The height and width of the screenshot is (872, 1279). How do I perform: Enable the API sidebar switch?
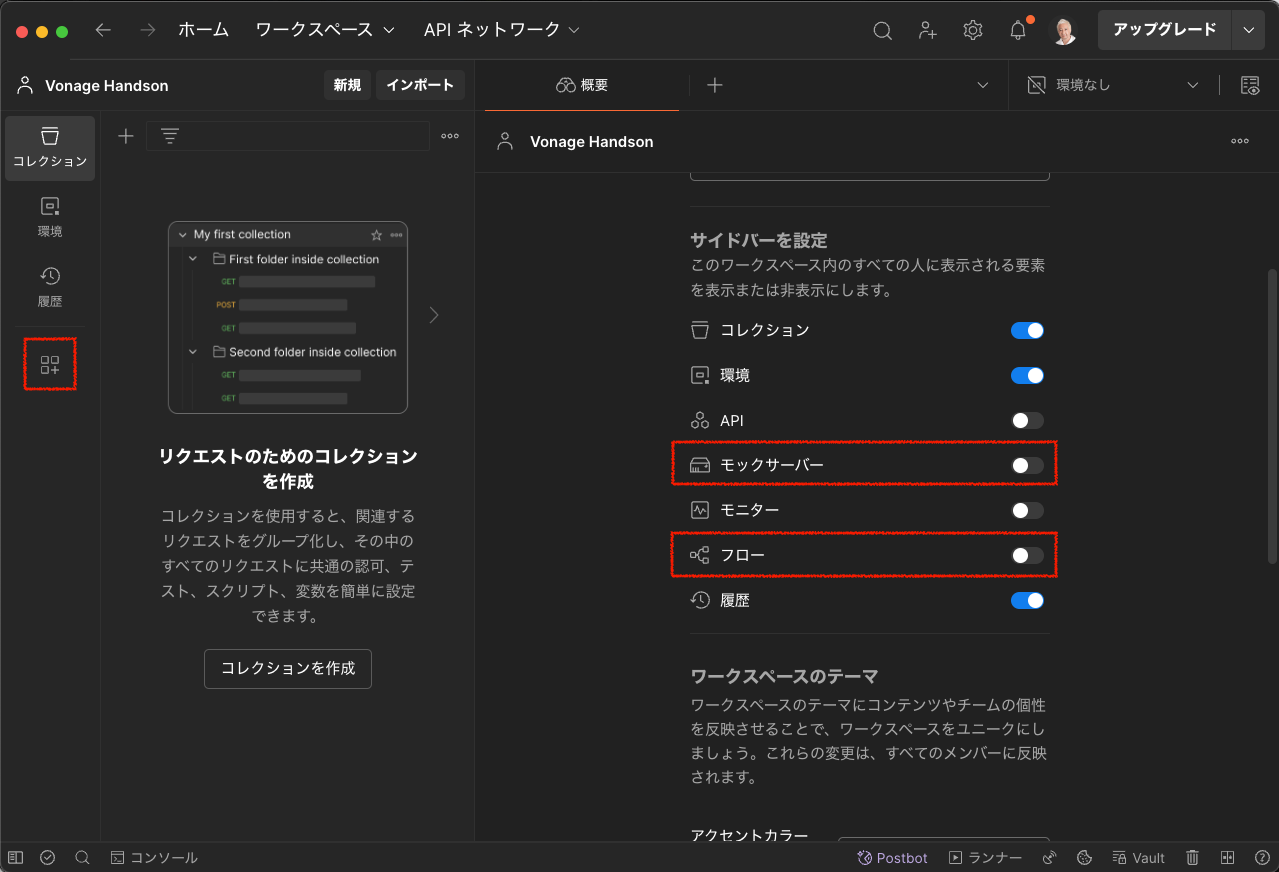coord(1027,420)
